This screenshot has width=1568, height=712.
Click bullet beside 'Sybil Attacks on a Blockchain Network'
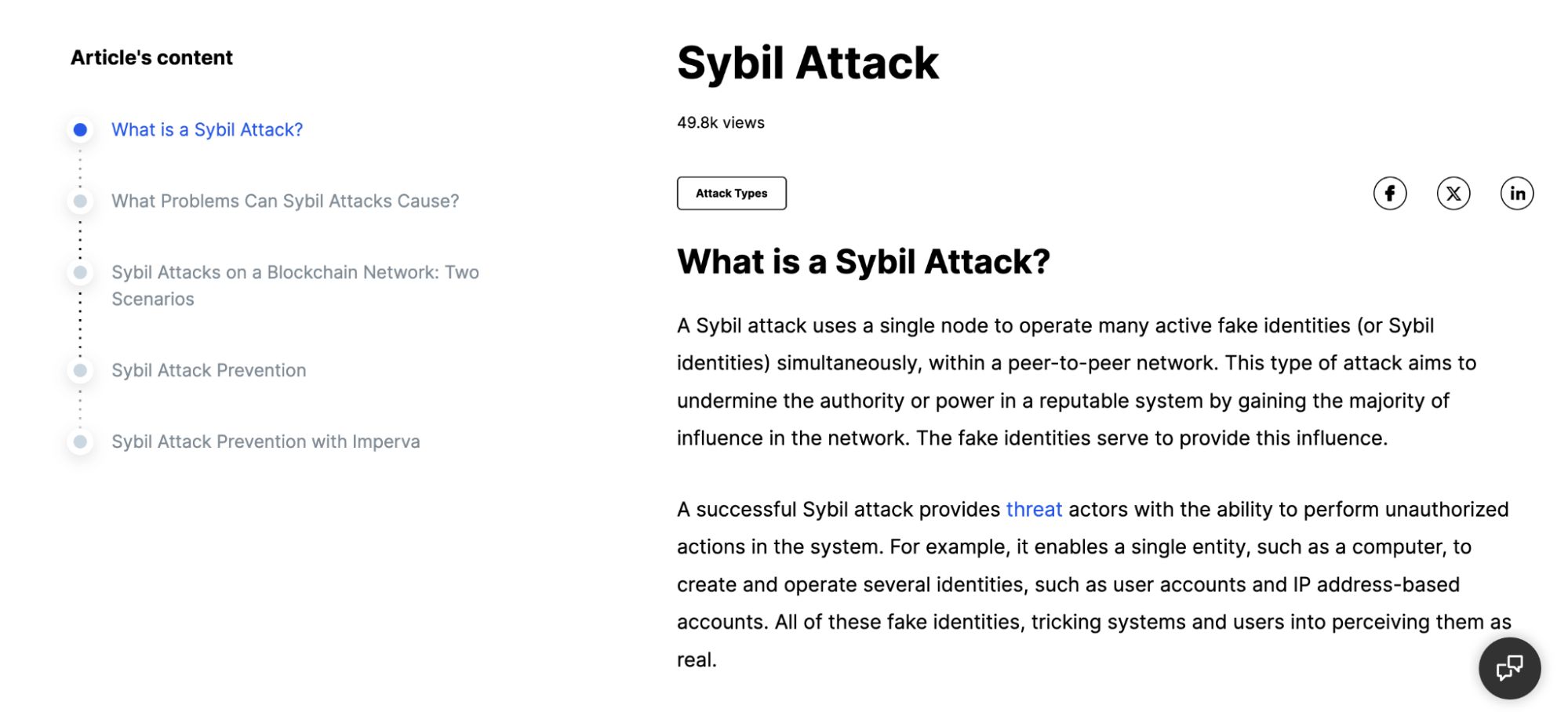tap(80, 273)
